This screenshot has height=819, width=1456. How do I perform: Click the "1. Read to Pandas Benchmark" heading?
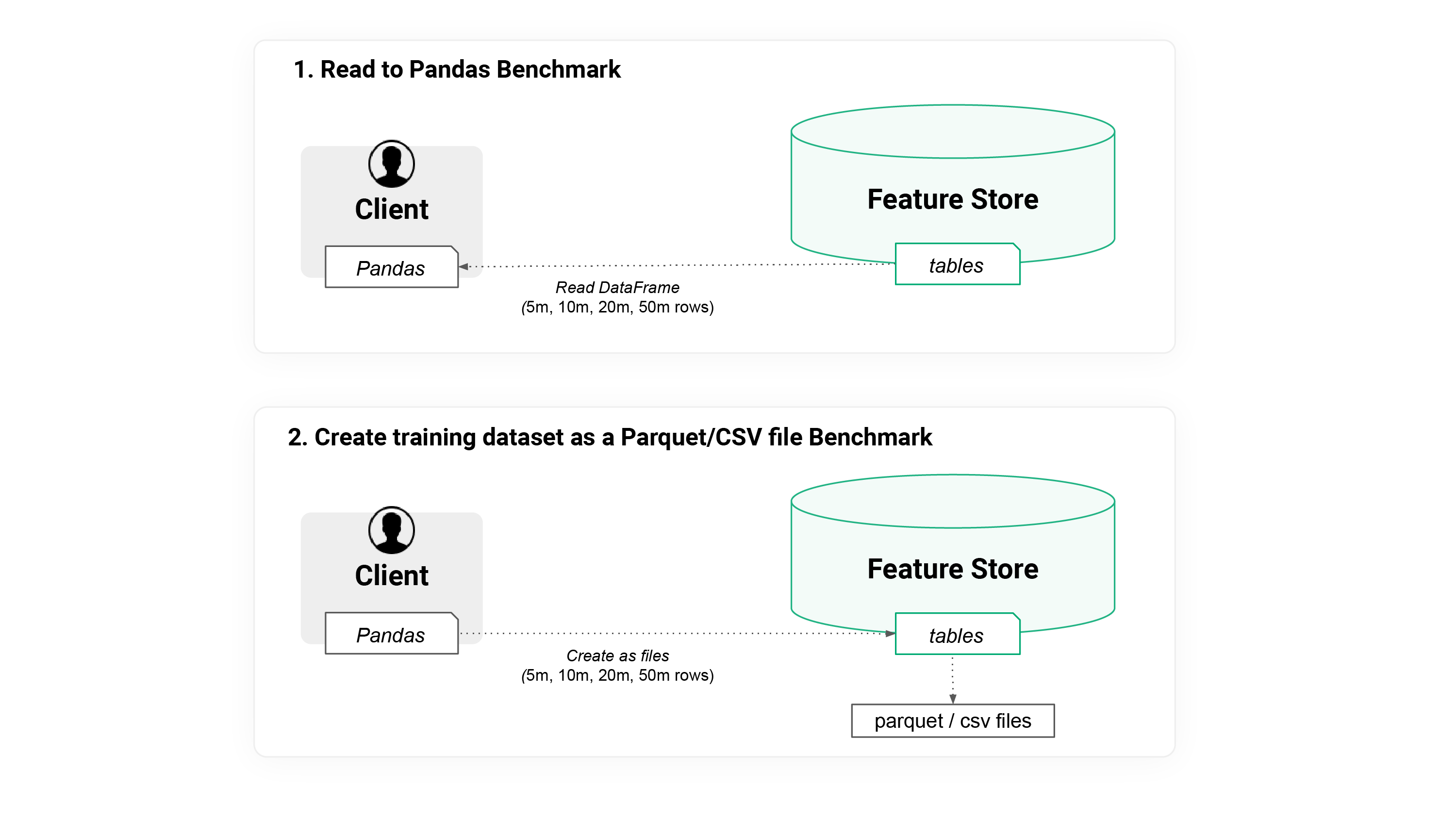point(457,69)
